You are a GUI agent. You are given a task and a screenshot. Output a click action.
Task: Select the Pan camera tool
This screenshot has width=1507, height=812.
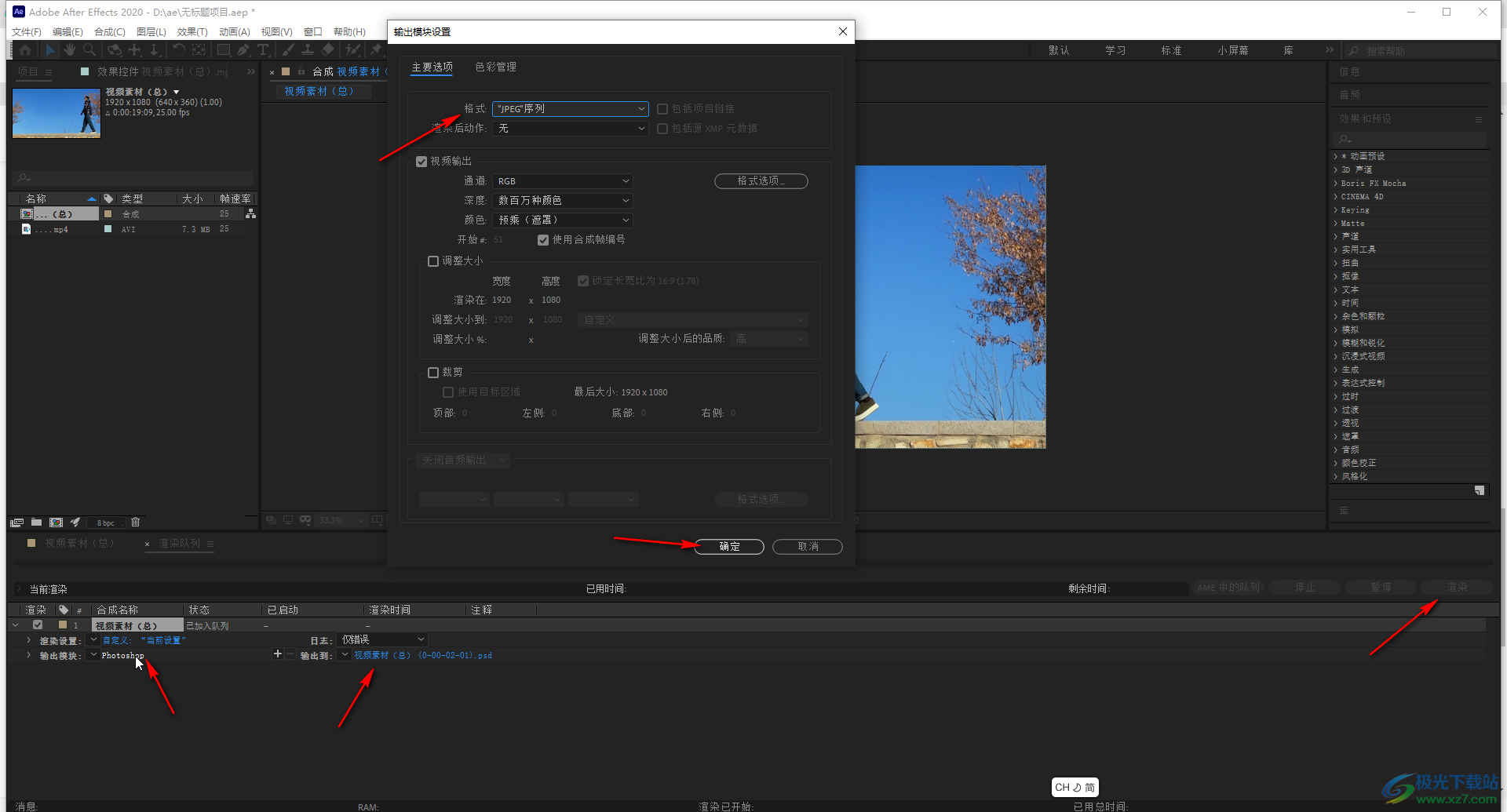[134, 50]
